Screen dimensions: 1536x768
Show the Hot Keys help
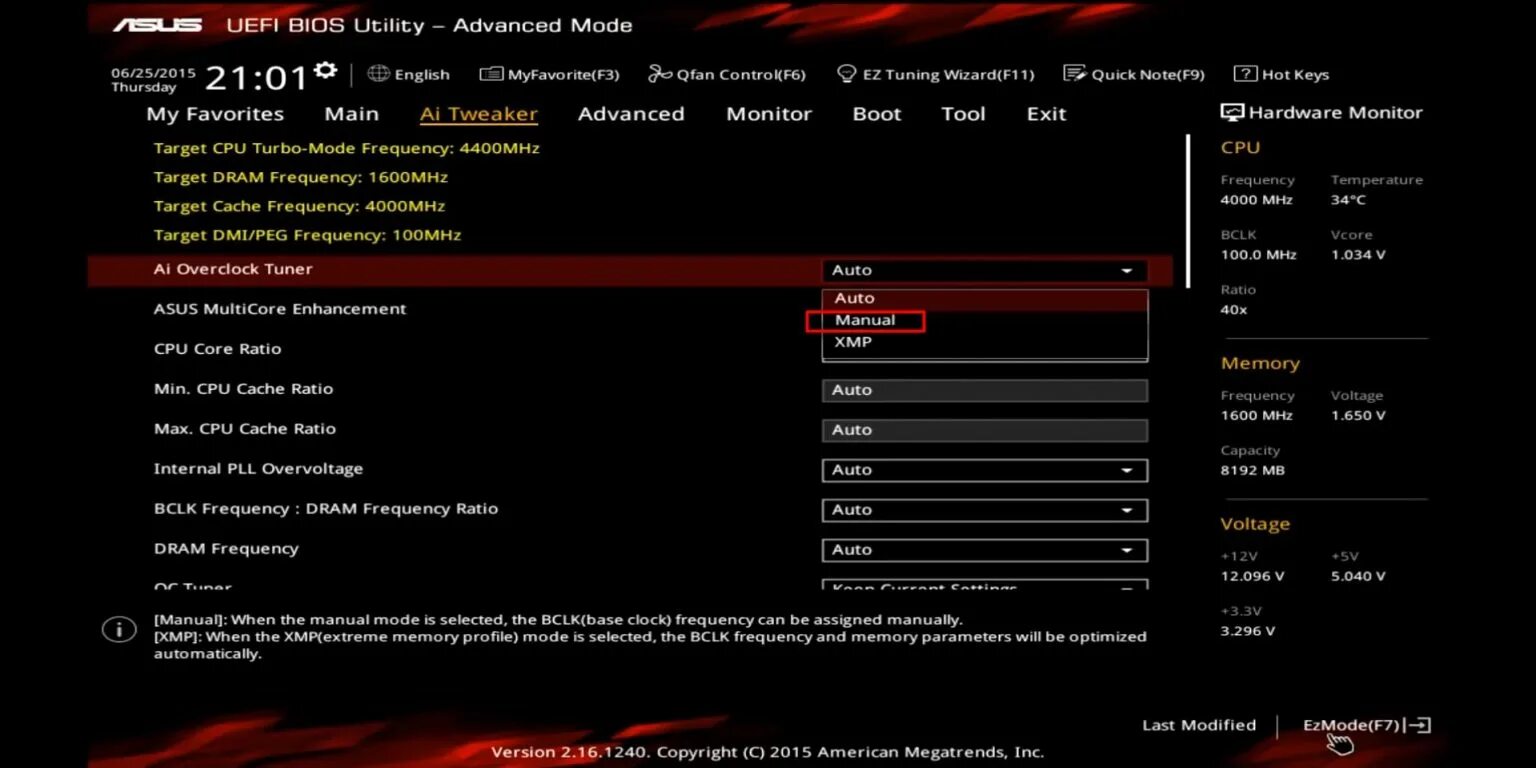1282,75
